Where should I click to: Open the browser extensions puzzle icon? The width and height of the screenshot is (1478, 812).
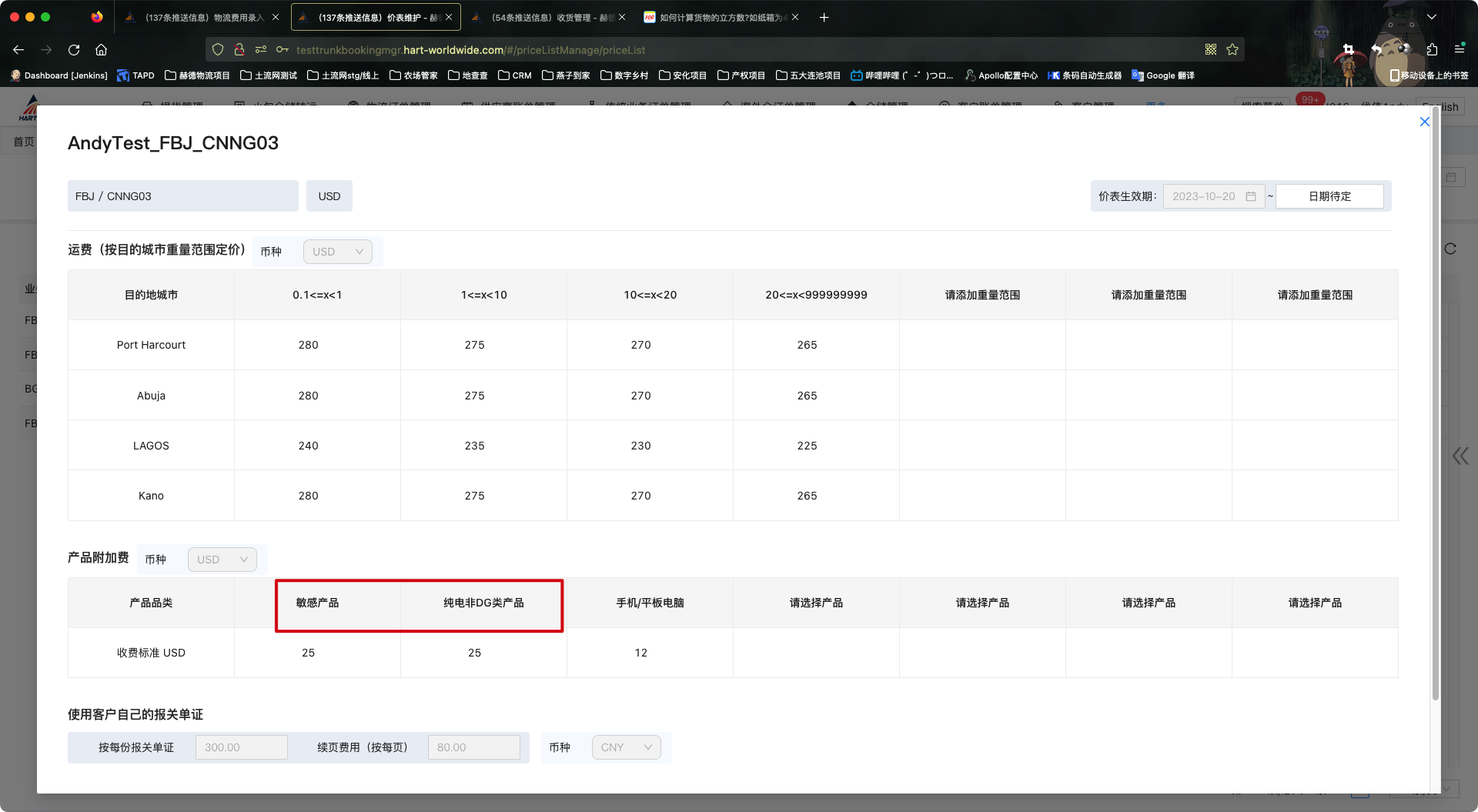click(1432, 50)
